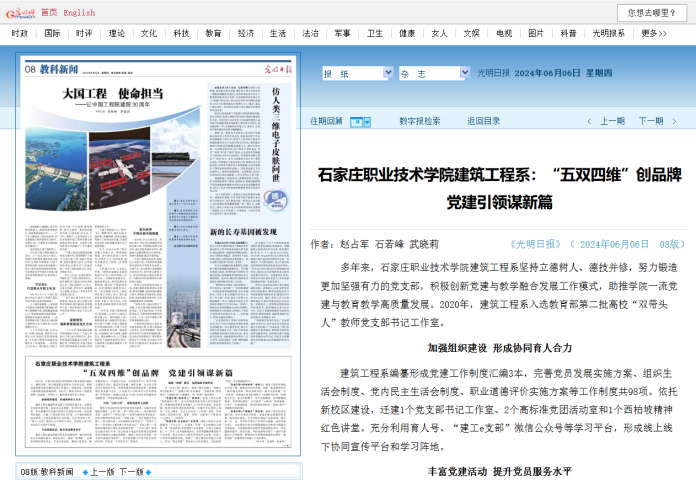
Task: Click the 返回目录 link
Action: 483,121
